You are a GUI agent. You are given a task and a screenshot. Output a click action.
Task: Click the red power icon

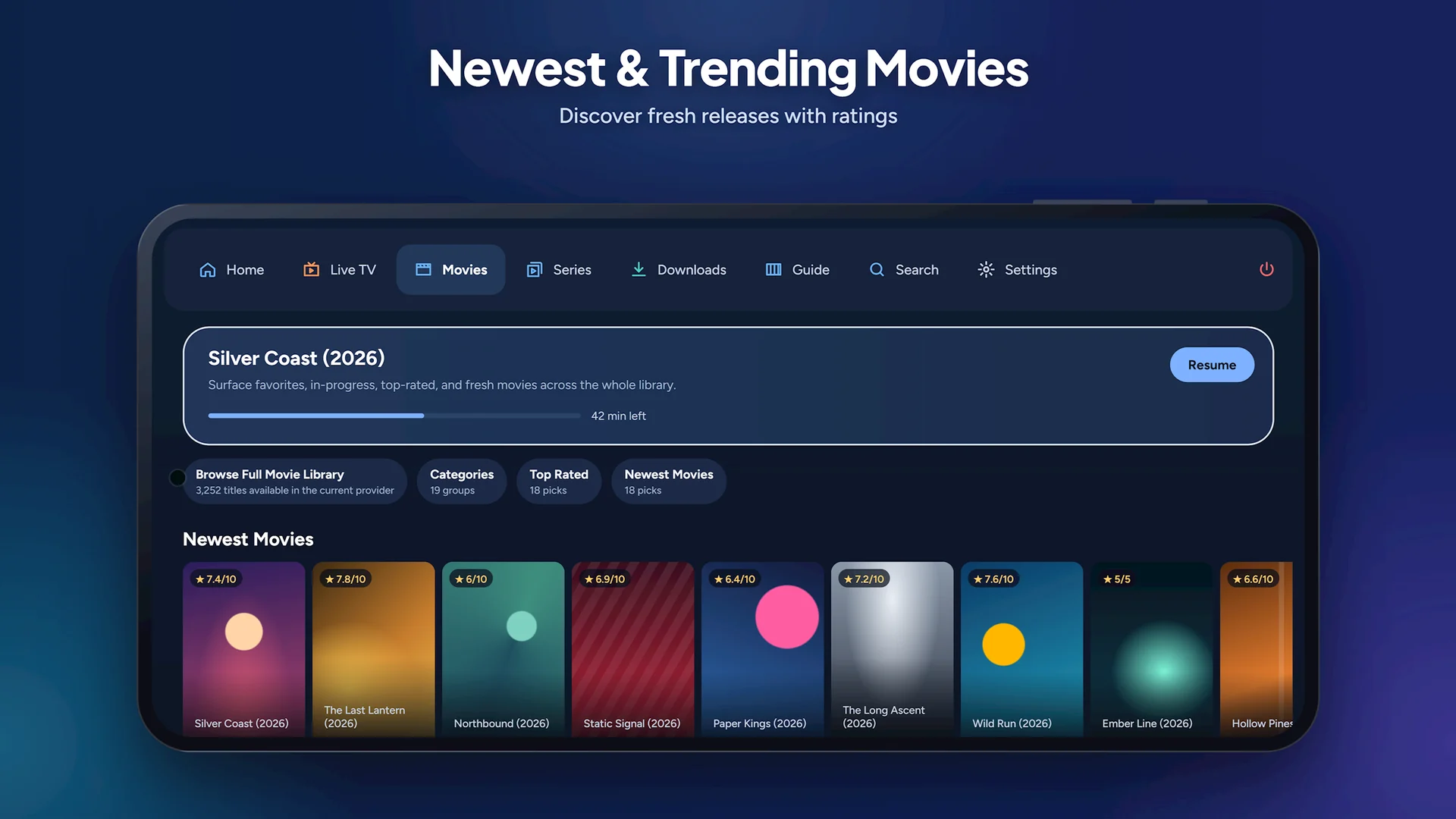(x=1266, y=269)
